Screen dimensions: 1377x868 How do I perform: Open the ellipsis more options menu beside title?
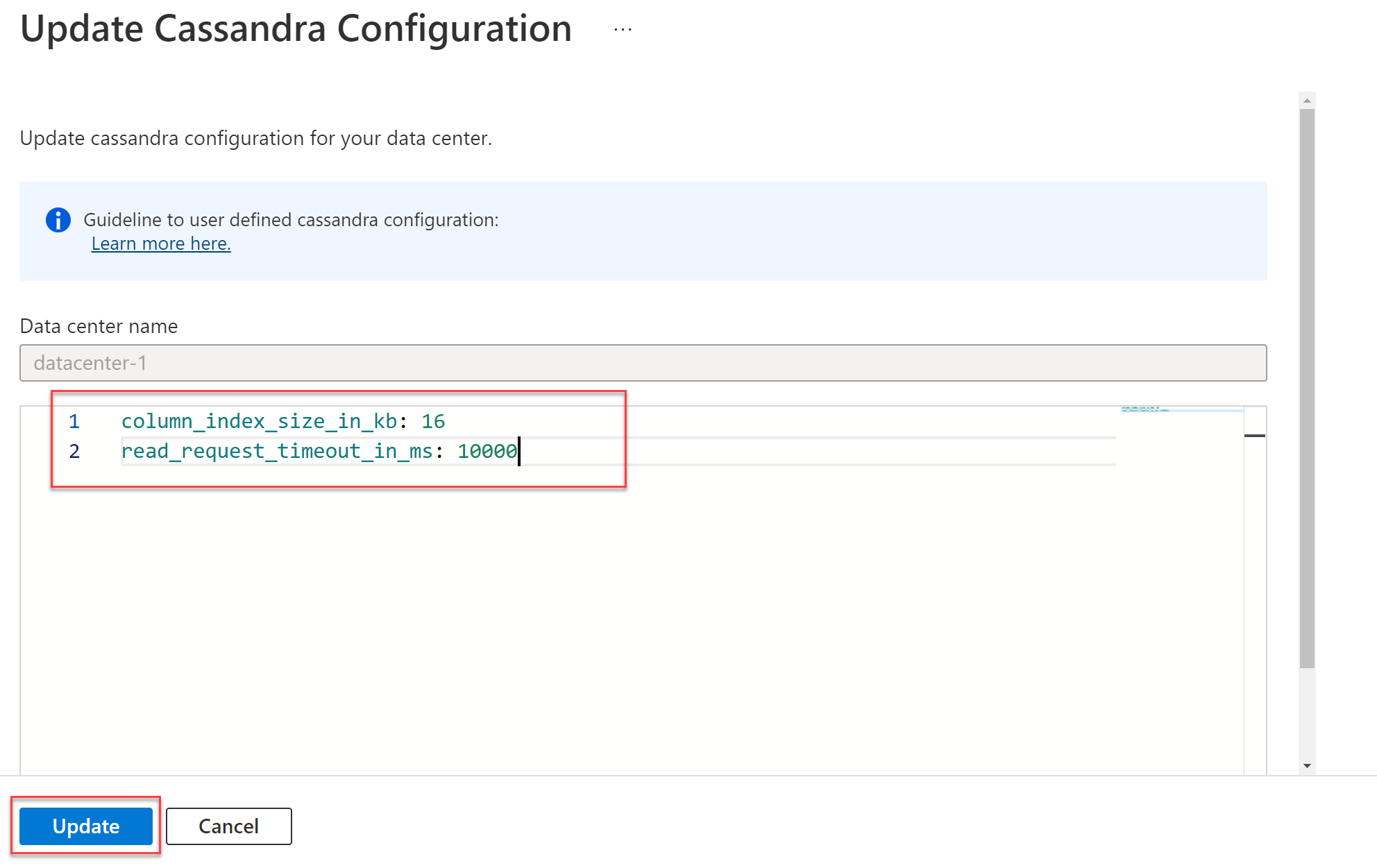coord(623,30)
